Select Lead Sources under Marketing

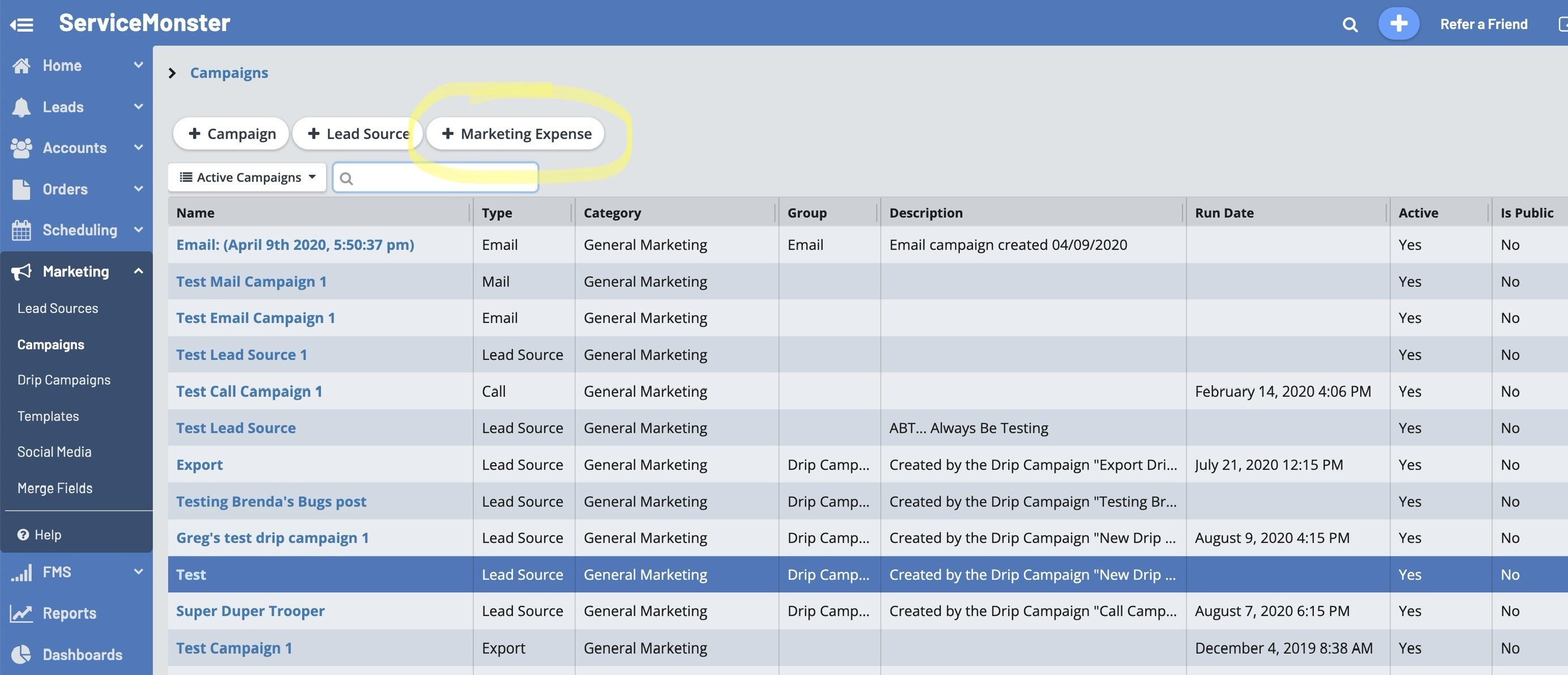pos(57,308)
